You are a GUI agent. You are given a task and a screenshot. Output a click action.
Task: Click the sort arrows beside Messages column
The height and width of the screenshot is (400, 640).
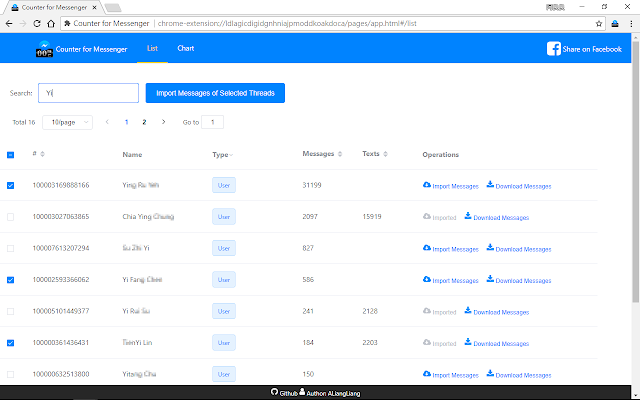pyautogui.click(x=341, y=154)
